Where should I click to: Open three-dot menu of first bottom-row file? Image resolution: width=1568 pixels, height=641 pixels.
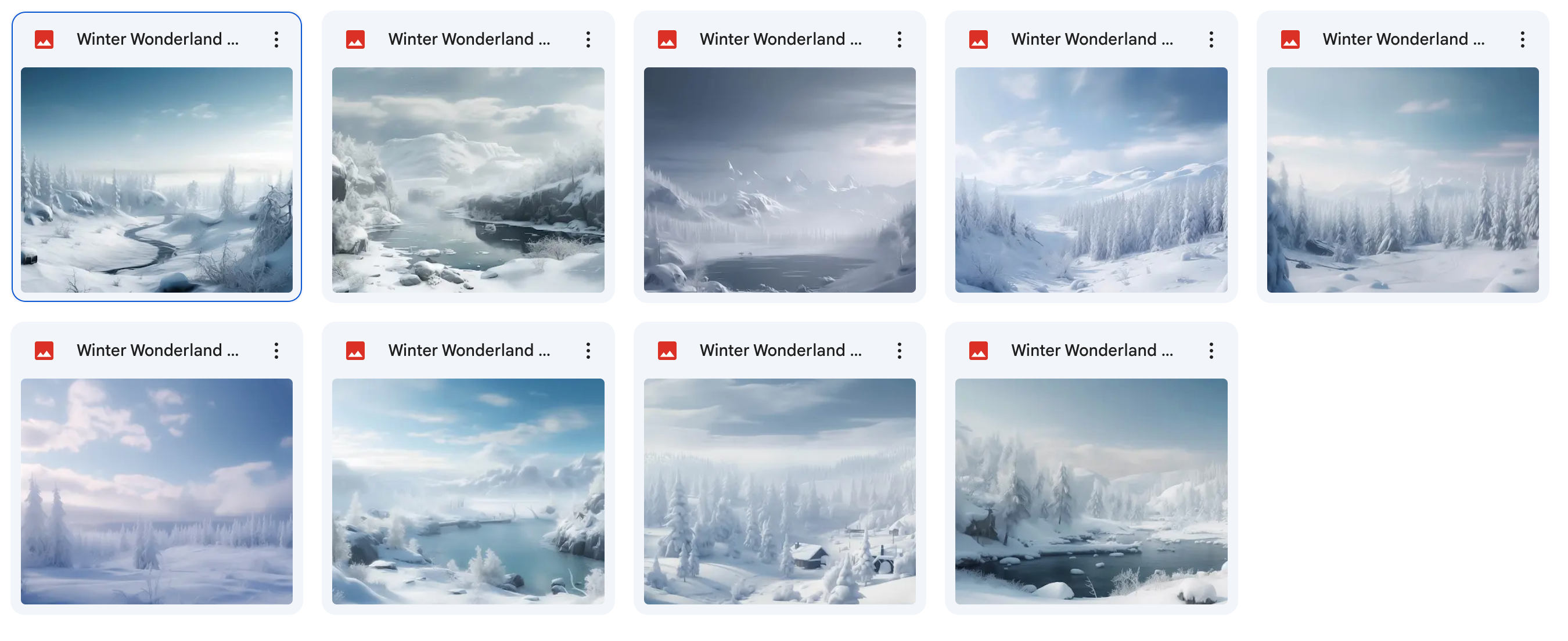[276, 351]
